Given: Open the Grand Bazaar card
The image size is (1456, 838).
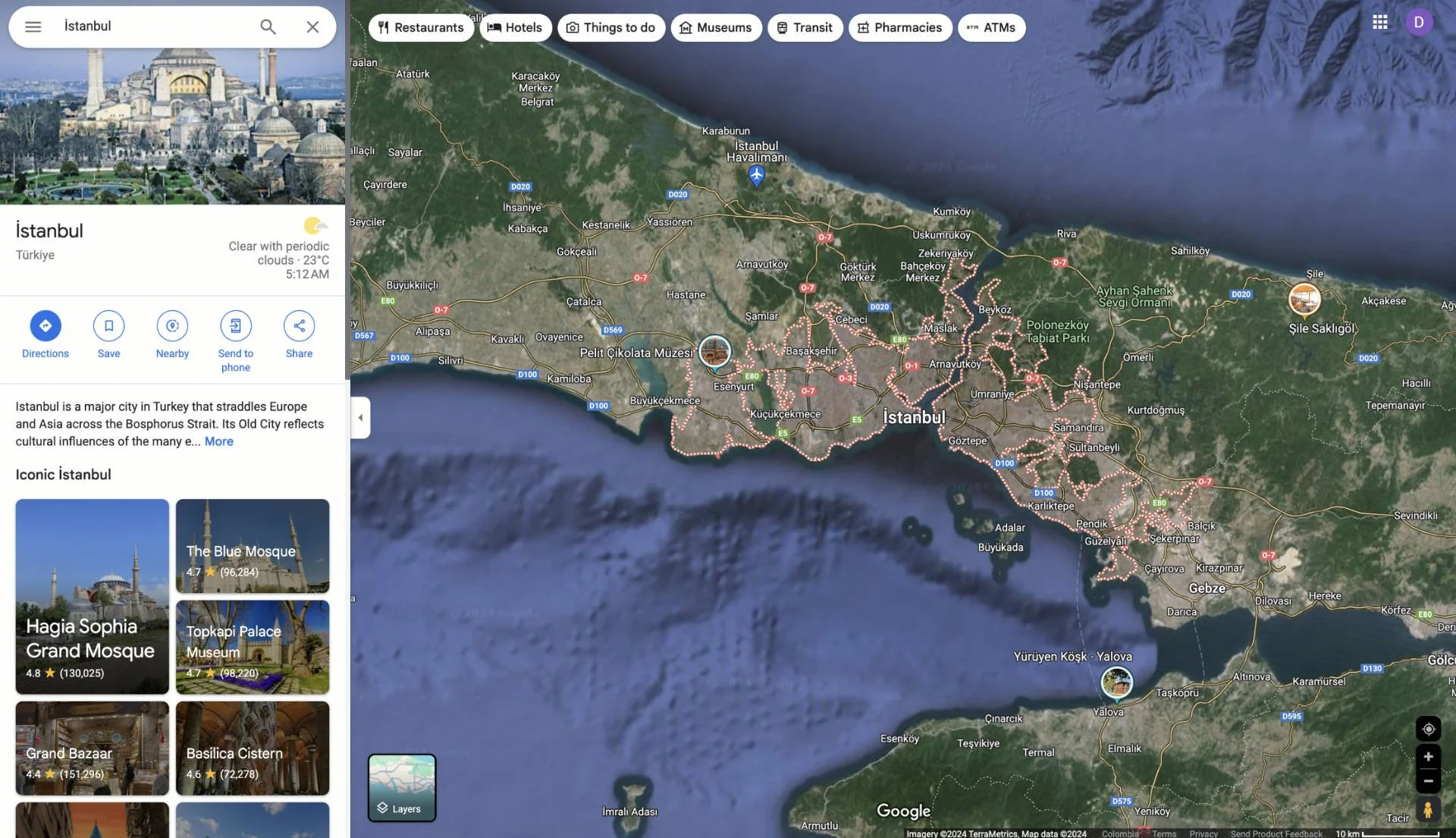Looking at the screenshot, I should [x=93, y=748].
